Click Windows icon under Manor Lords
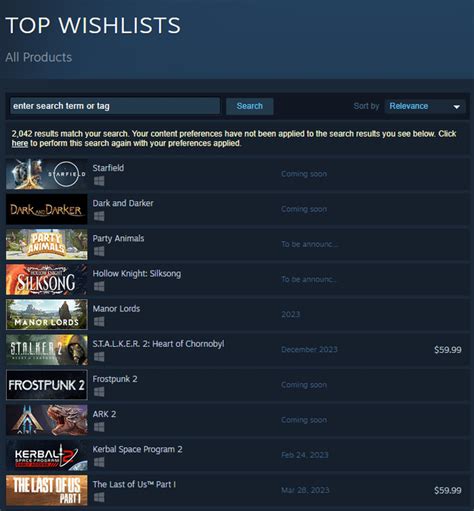Viewport: 474px width, 511px height. point(99,322)
